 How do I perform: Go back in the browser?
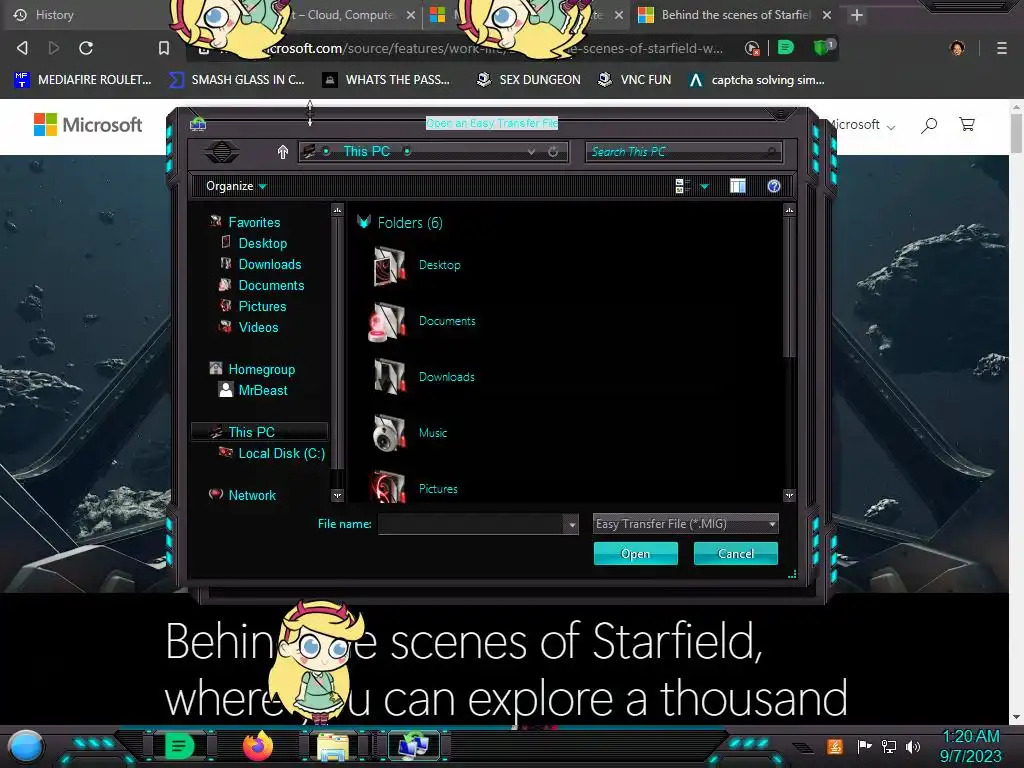(x=22, y=48)
